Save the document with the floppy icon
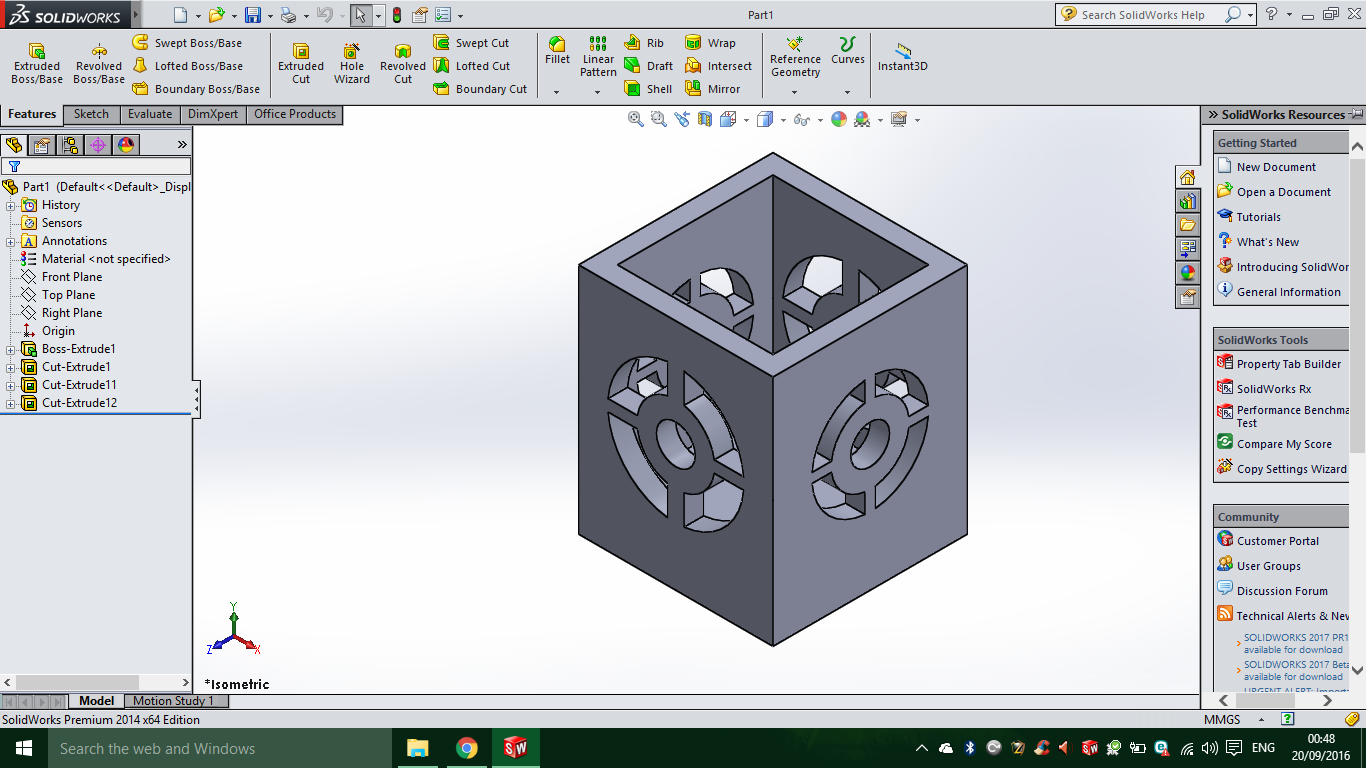 [x=253, y=15]
